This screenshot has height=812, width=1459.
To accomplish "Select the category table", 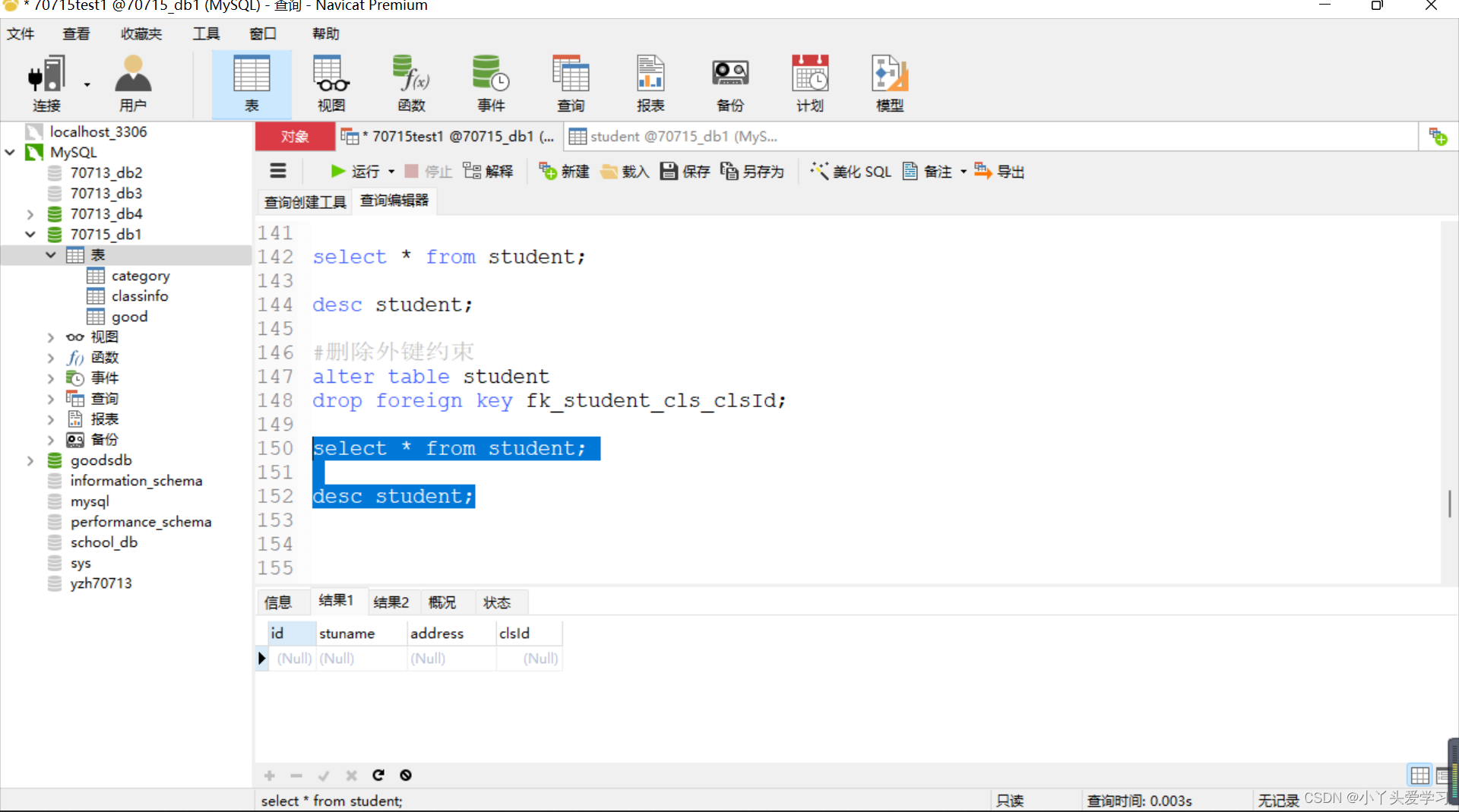I will pyautogui.click(x=141, y=276).
